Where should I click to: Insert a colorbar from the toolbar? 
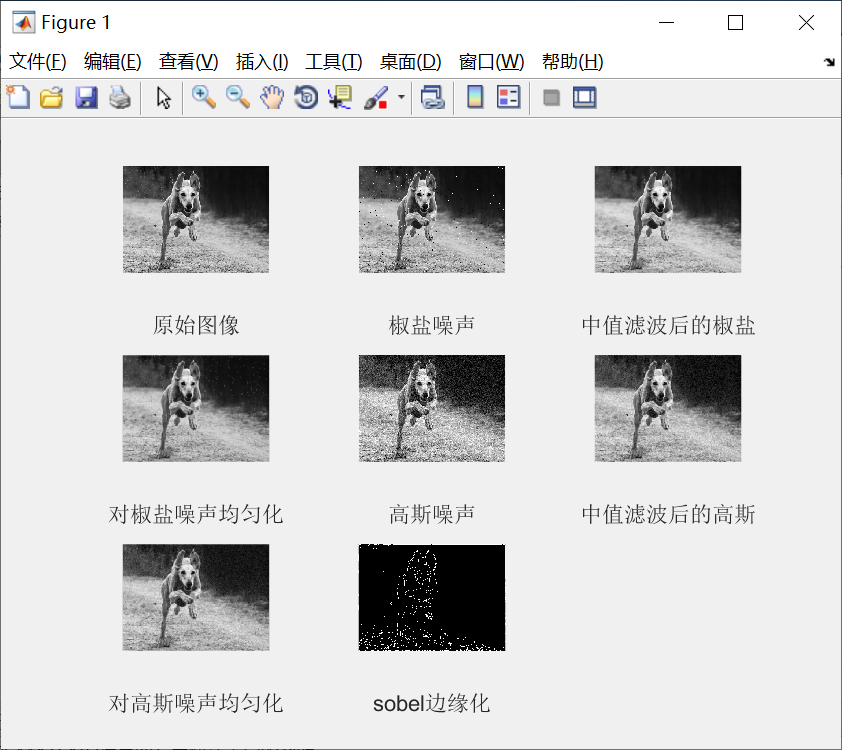[475, 98]
